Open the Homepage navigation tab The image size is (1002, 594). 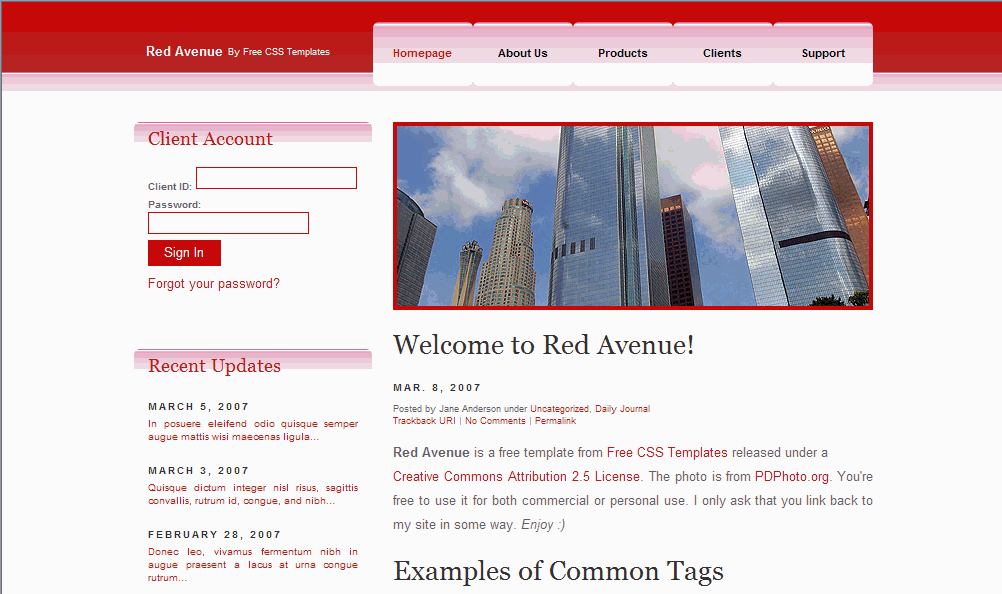pyautogui.click(x=422, y=53)
